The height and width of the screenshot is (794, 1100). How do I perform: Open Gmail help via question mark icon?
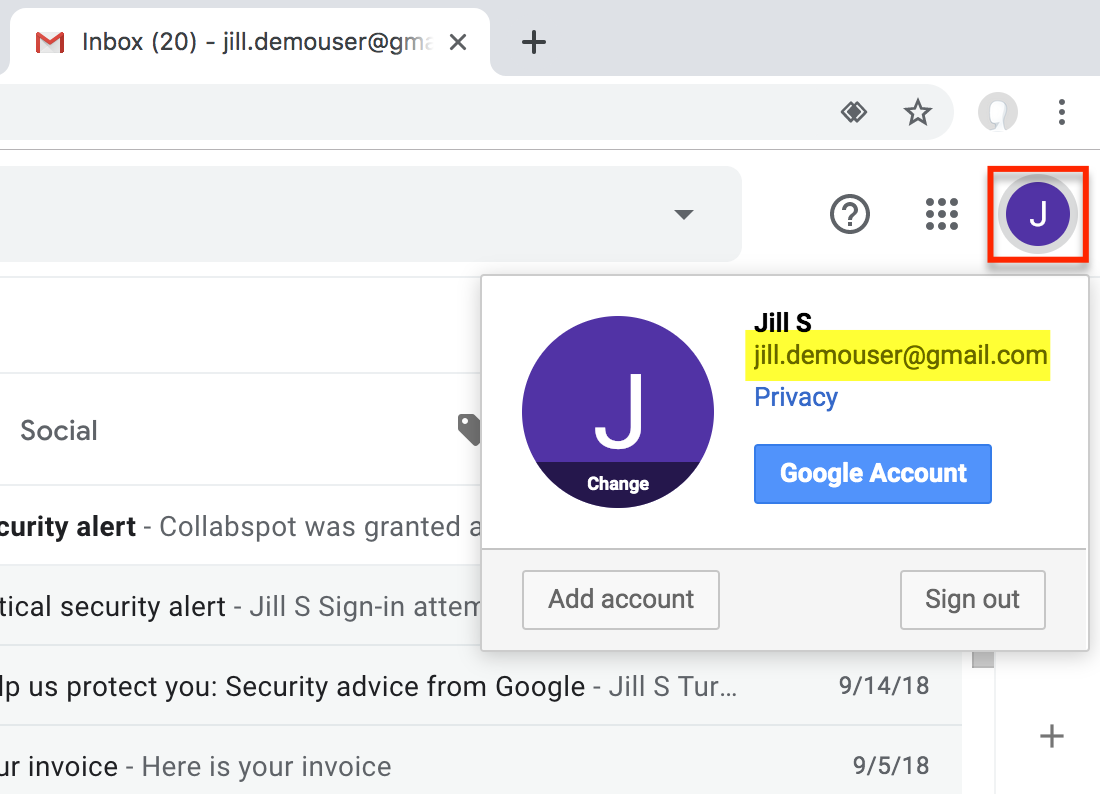849,214
